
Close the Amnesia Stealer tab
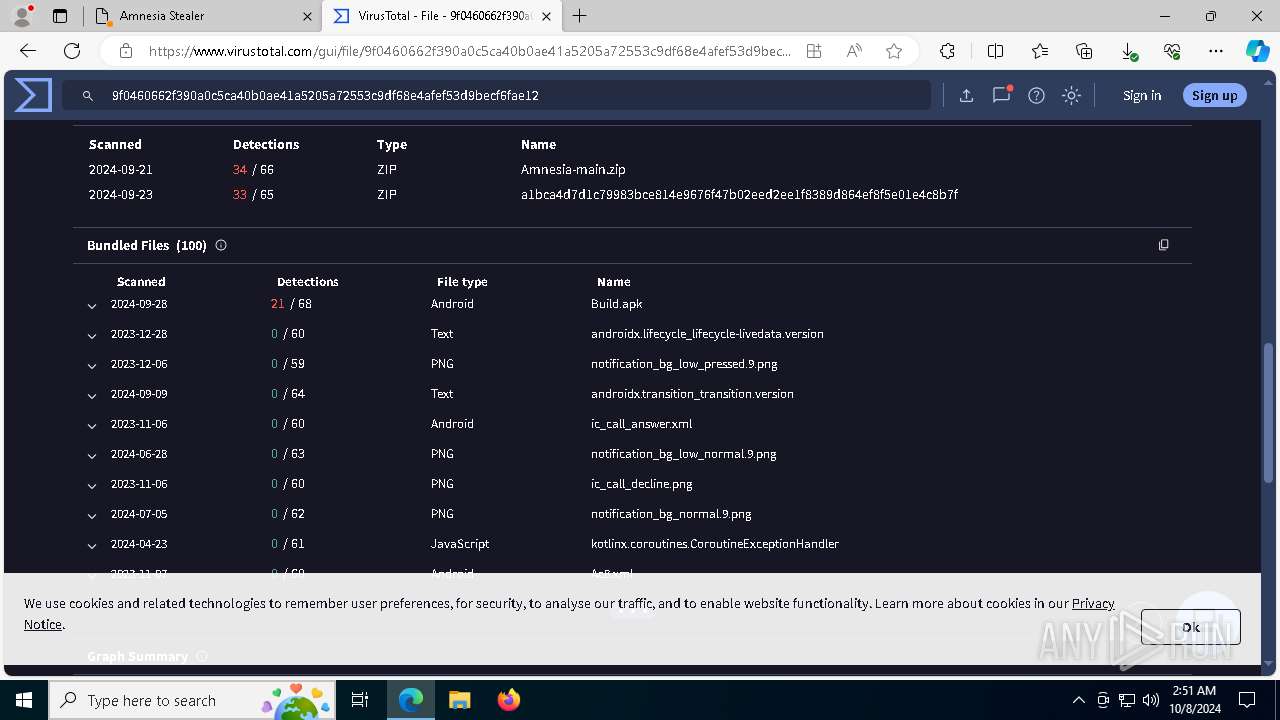305,16
